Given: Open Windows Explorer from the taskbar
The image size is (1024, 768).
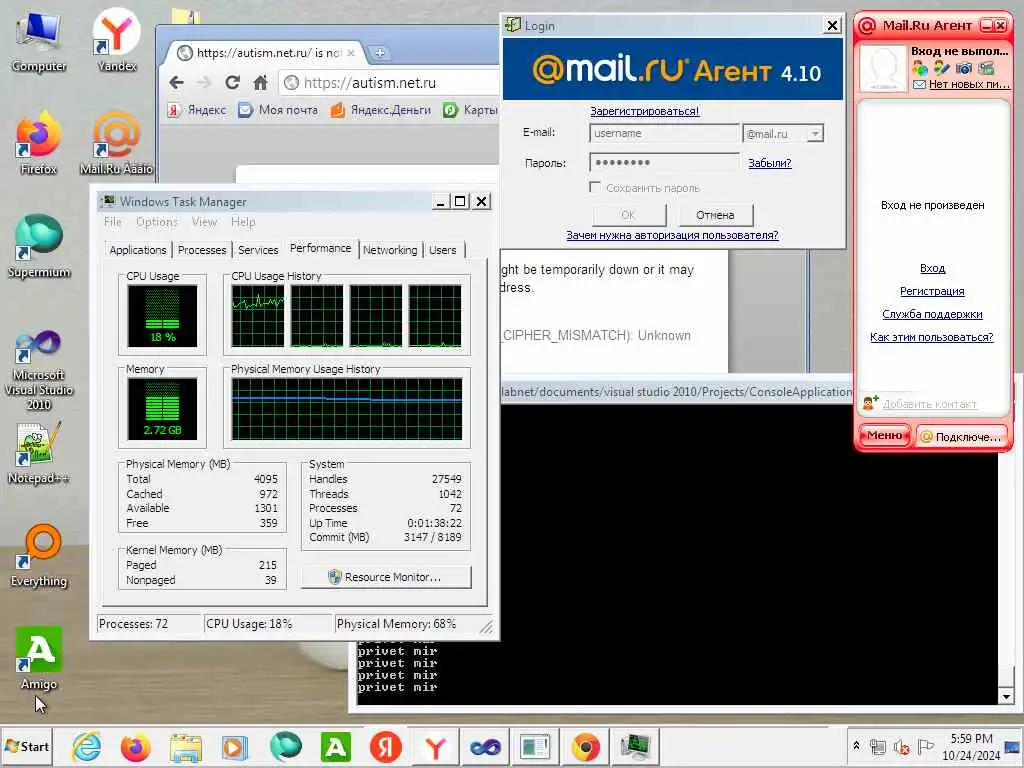Looking at the screenshot, I should 185,746.
